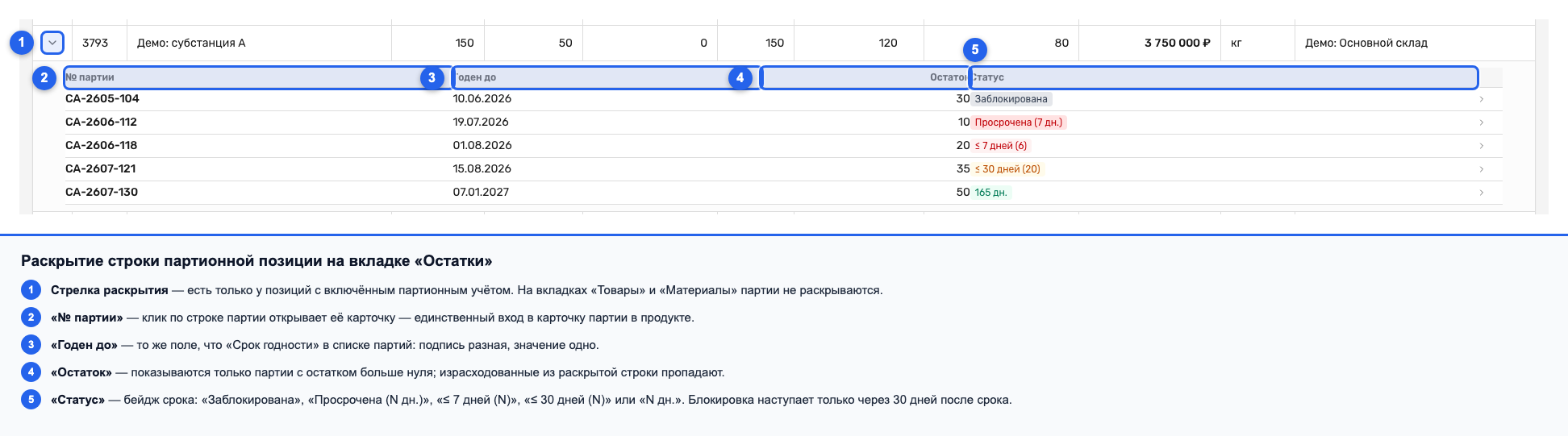
Task: Click chevron at end of CA-2605-104 row
Action: [1482, 99]
